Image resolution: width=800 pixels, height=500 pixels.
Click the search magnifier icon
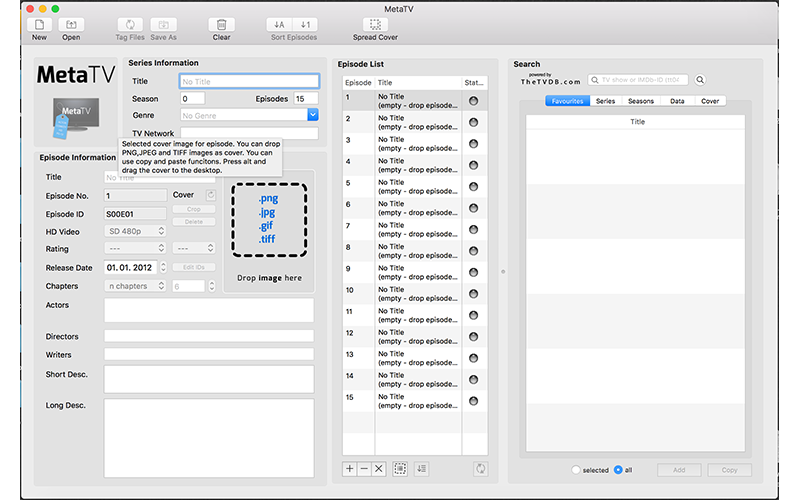[700, 80]
